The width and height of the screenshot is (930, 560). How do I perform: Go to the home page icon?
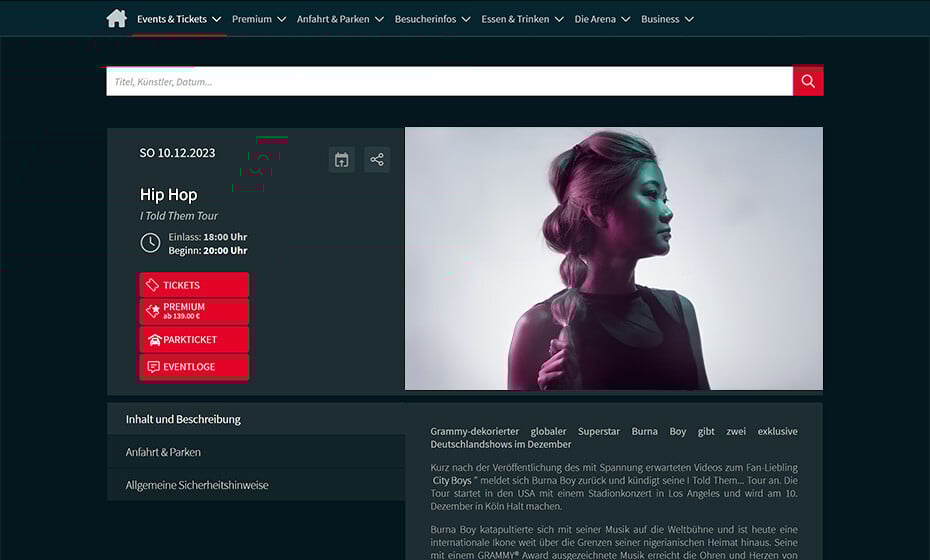[x=117, y=18]
